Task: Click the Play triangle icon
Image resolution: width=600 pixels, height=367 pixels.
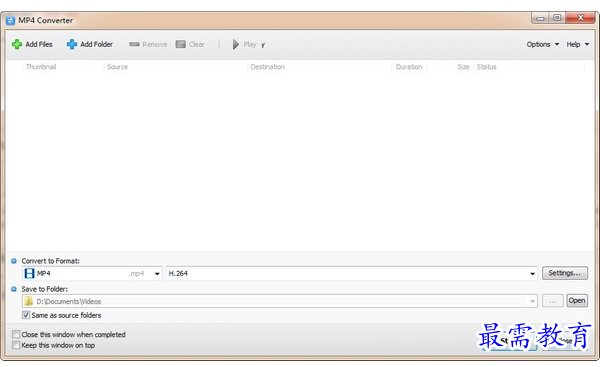Action: pyautogui.click(x=236, y=44)
